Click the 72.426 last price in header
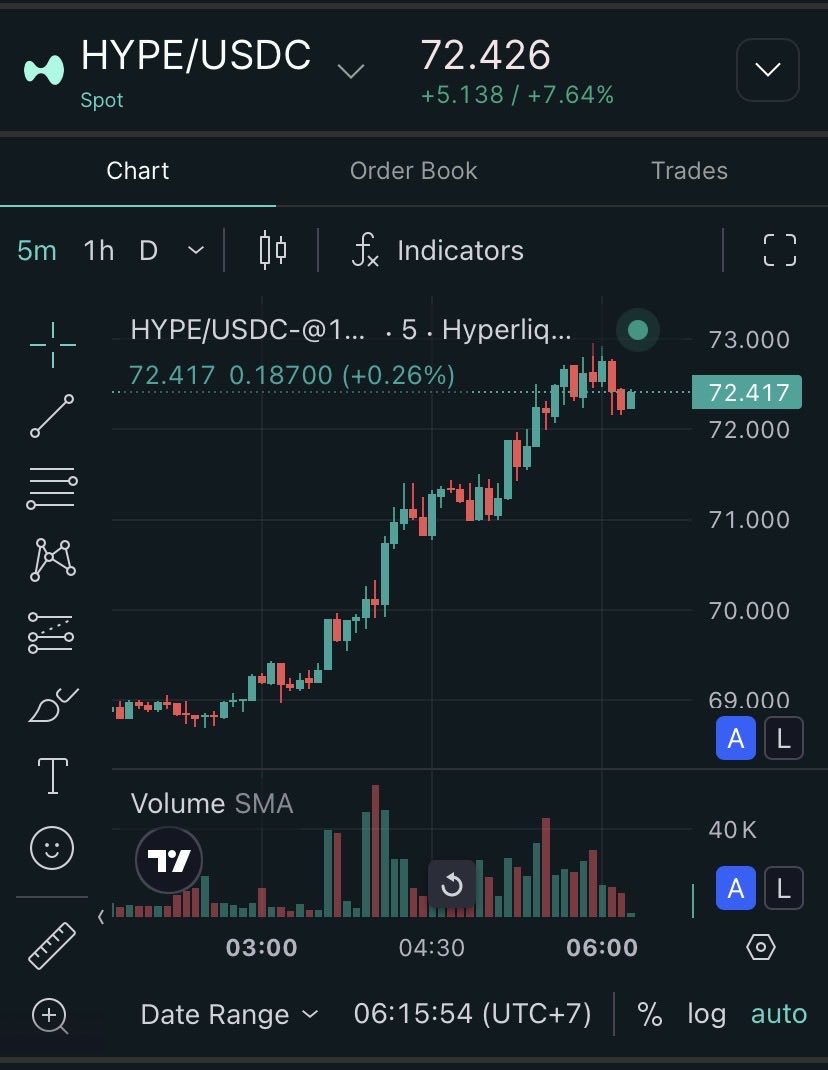828x1070 pixels. pos(485,55)
